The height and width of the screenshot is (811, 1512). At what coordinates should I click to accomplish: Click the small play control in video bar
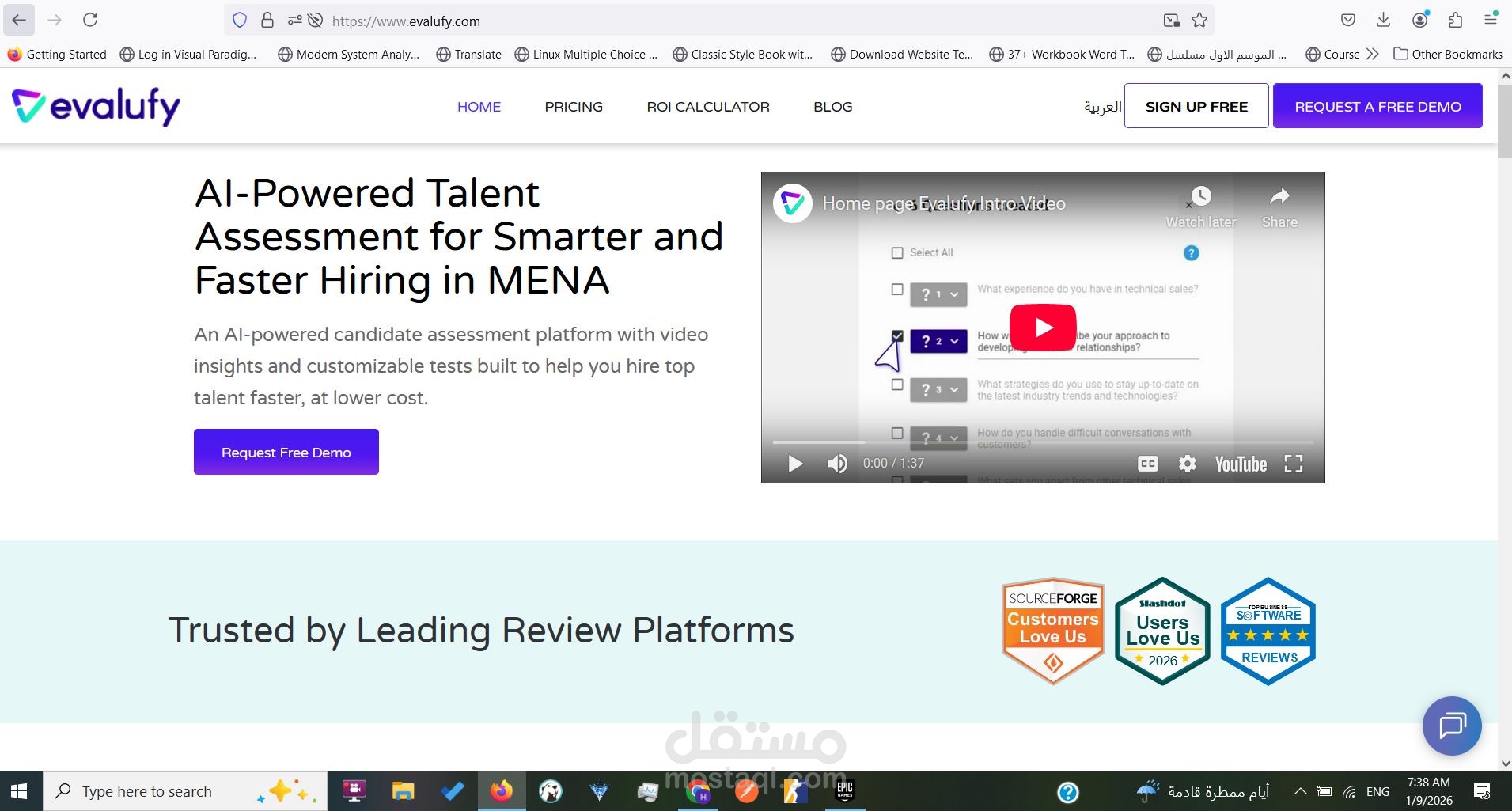(x=795, y=464)
